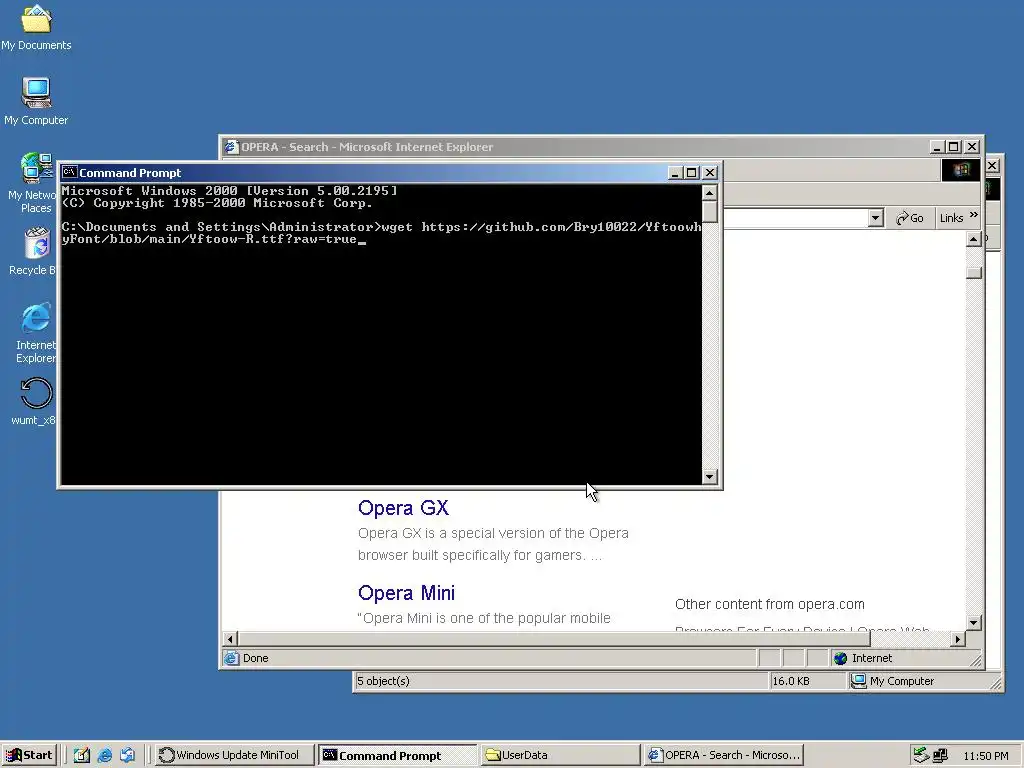Switch to OPERA - Search taskbar button

pyautogui.click(x=723, y=755)
